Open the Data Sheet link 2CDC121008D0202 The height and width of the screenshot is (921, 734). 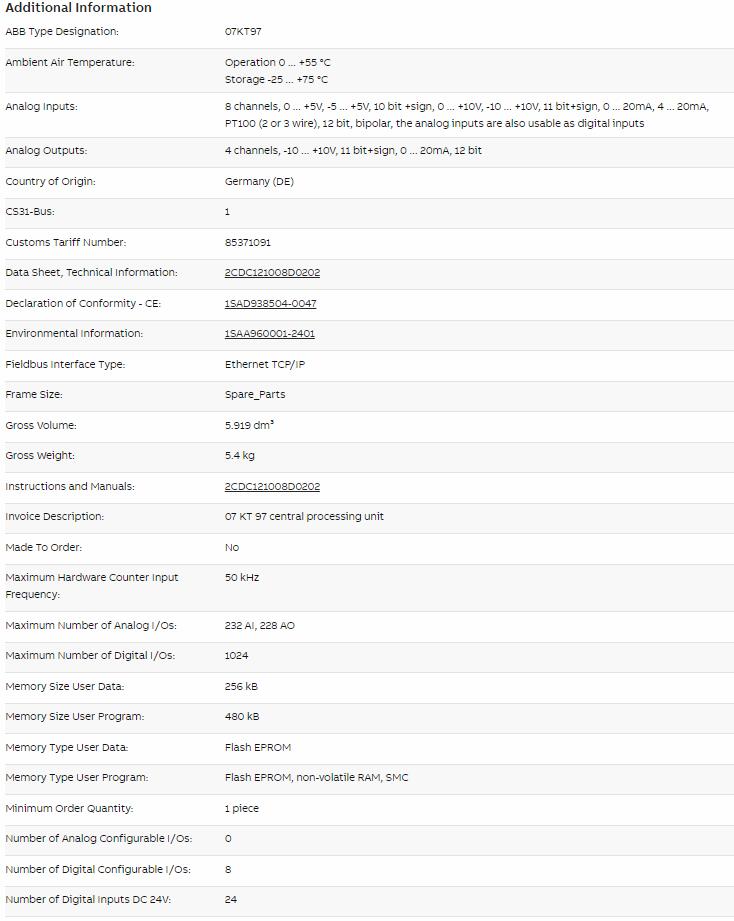coord(272,273)
